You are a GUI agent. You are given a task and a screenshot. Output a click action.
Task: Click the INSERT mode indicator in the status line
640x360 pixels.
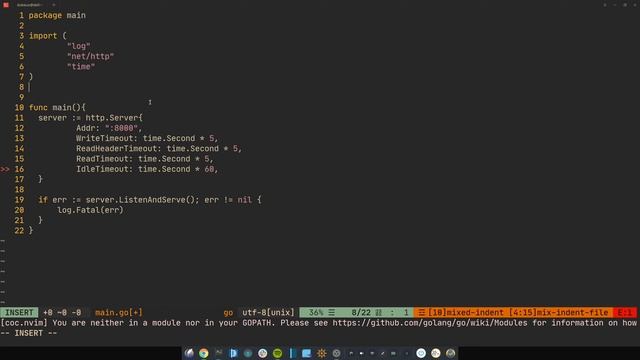point(19,313)
